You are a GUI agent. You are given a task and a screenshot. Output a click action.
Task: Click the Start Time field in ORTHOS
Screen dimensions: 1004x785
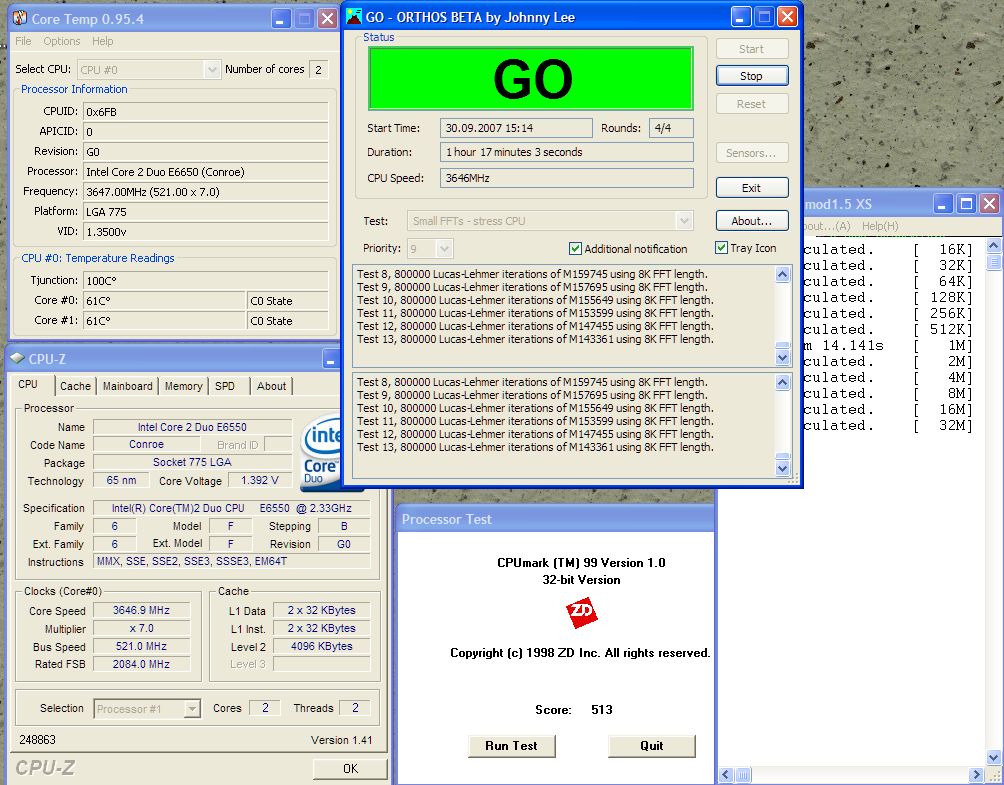pos(516,128)
